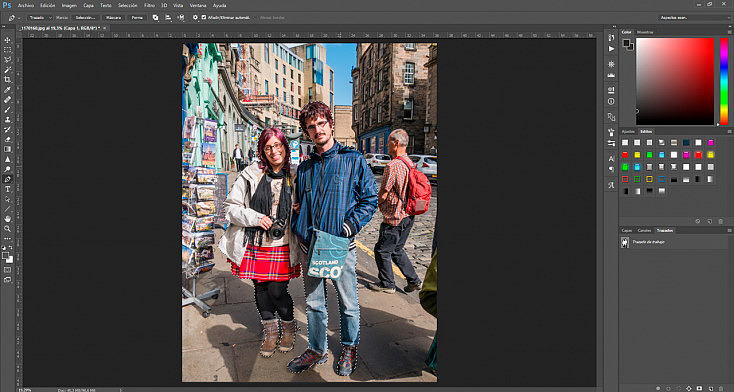Open the Filtro menu
Viewport: 734px width, 392px height.
click(x=149, y=6)
